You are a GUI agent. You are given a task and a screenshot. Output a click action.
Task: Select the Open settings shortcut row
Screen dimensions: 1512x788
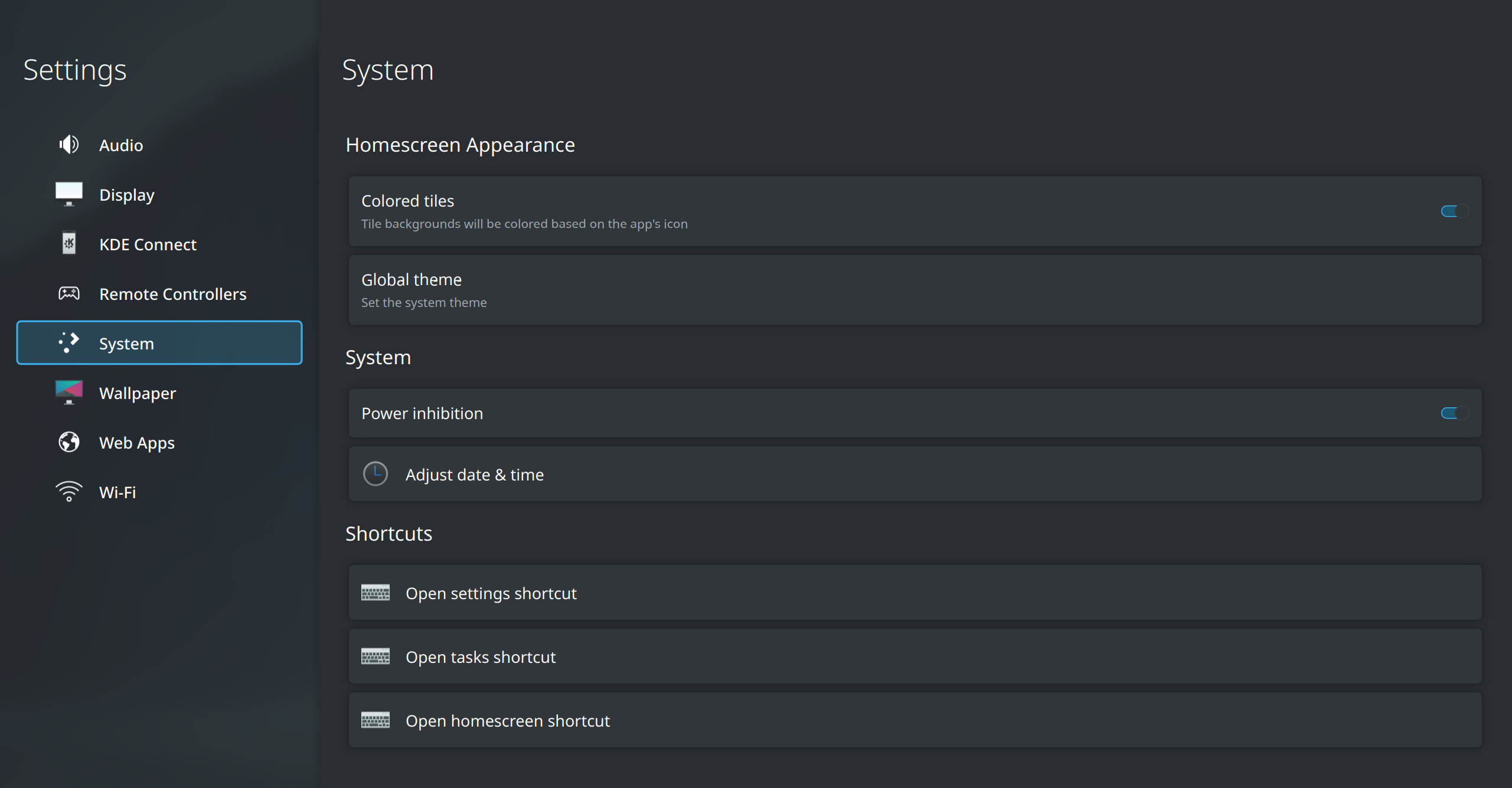[x=915, y=593]
